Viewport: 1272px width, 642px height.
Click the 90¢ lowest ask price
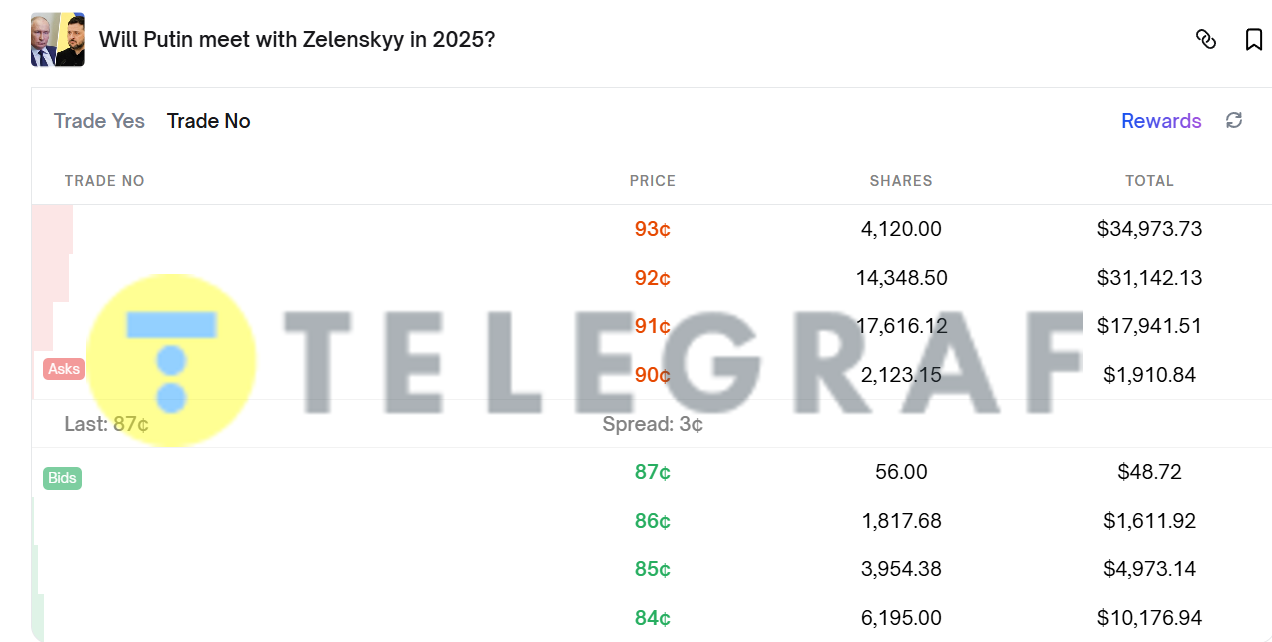pos(652,375)
